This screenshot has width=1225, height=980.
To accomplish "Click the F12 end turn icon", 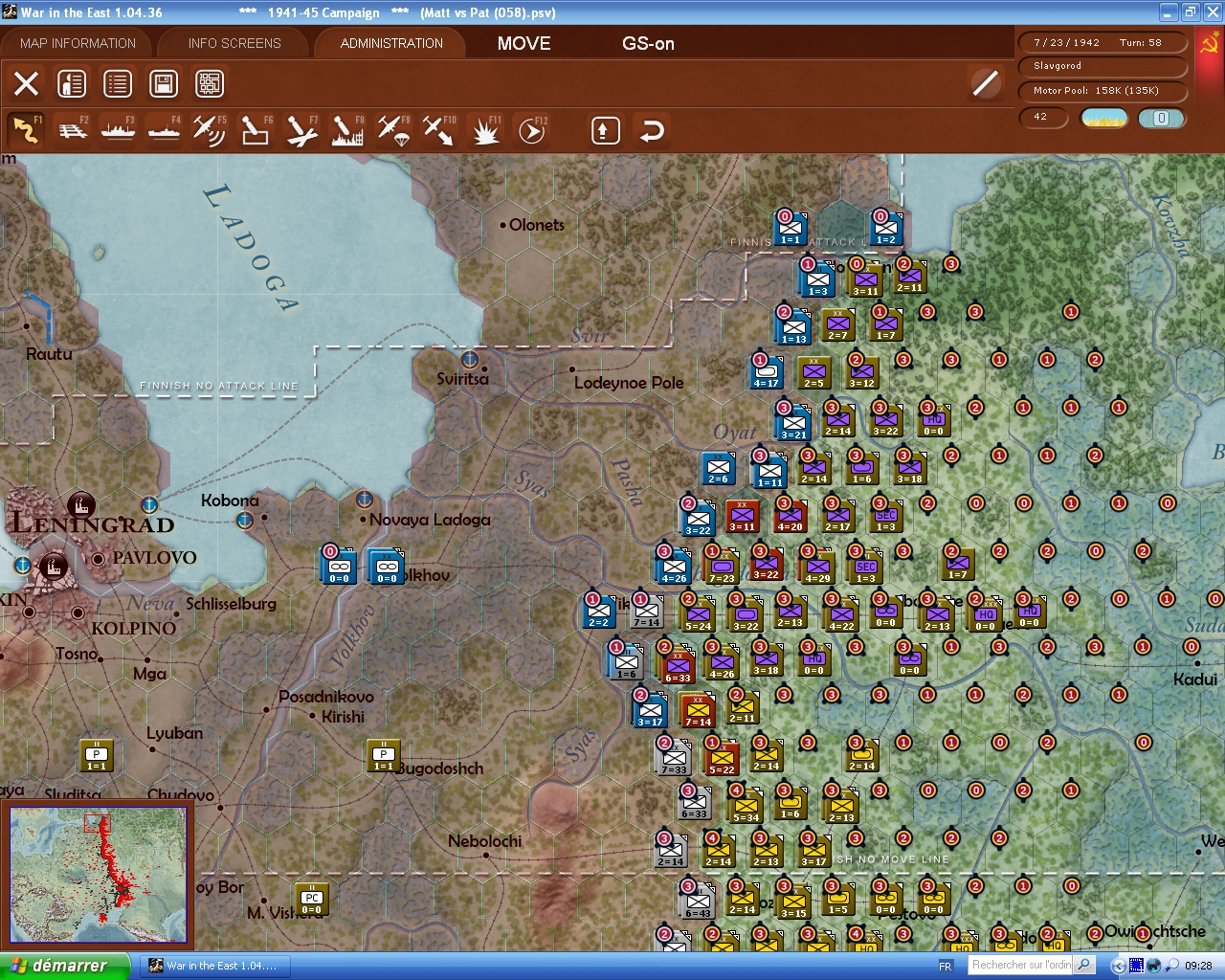I will (531, 130).
